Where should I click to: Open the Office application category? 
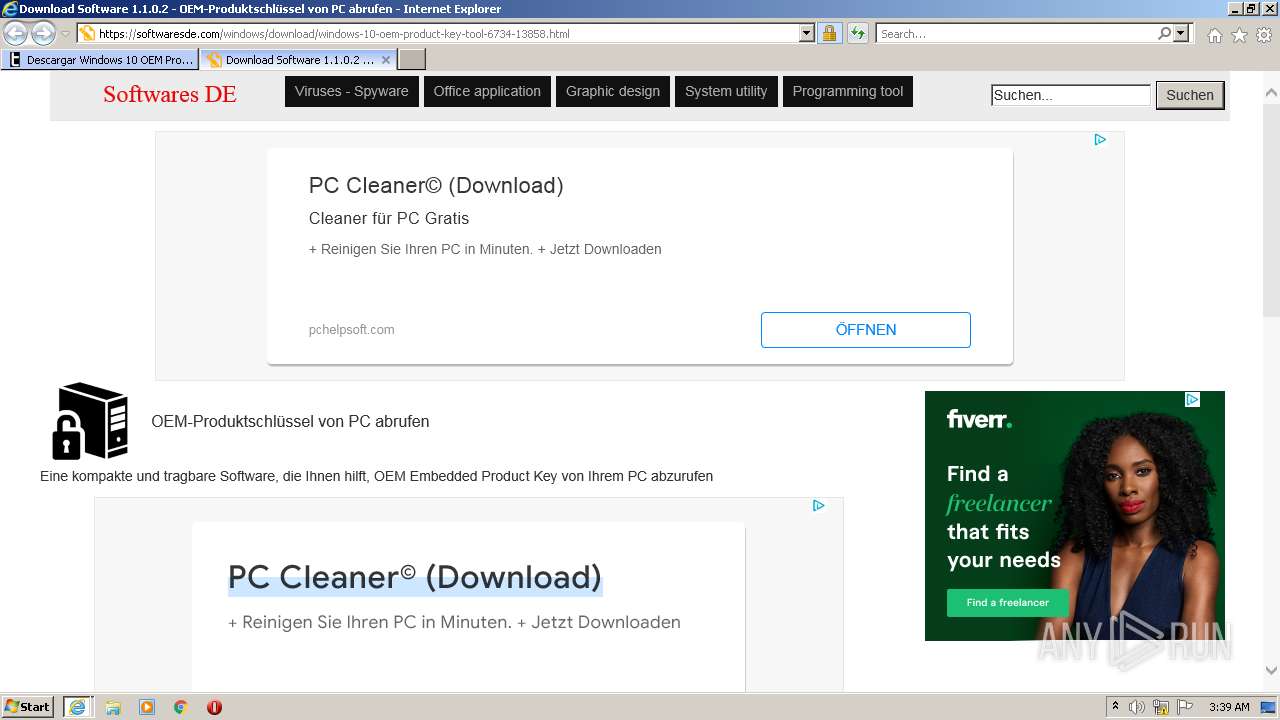click(x=487, y=91)
